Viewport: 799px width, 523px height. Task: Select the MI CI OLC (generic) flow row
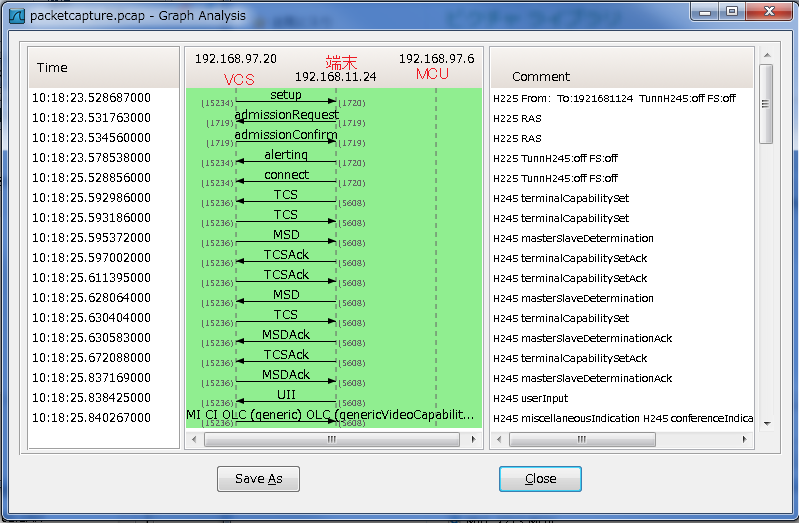330,415
